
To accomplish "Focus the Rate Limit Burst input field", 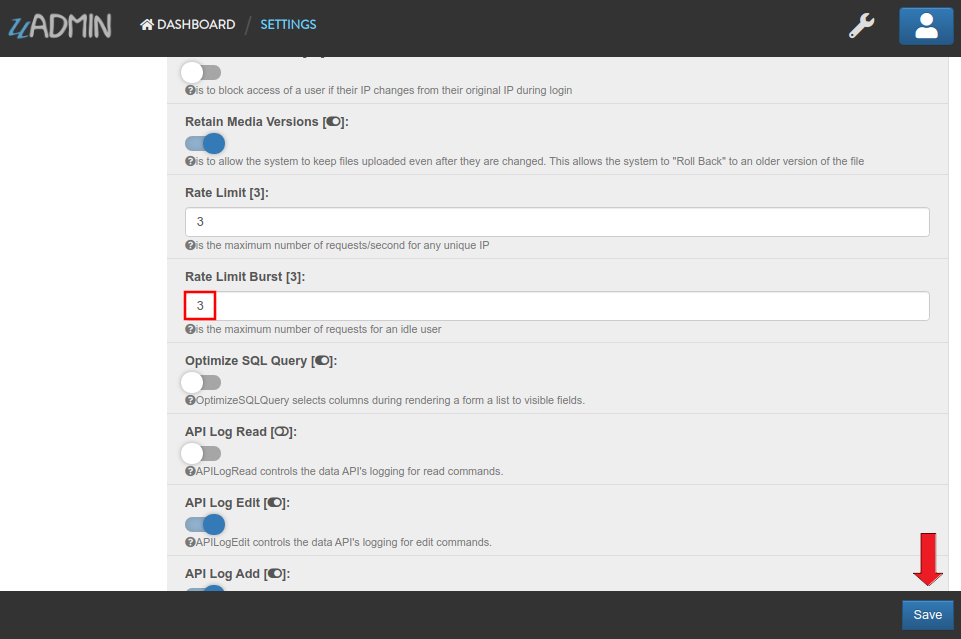I will [557, 306].
